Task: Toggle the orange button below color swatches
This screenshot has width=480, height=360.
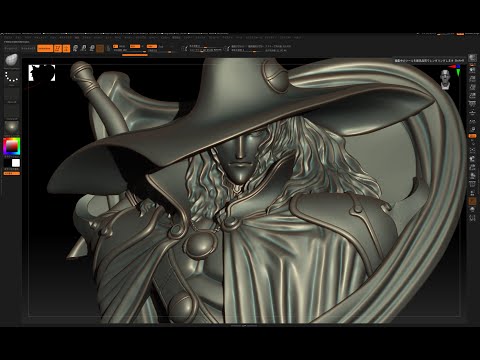Action: [12, 173]
